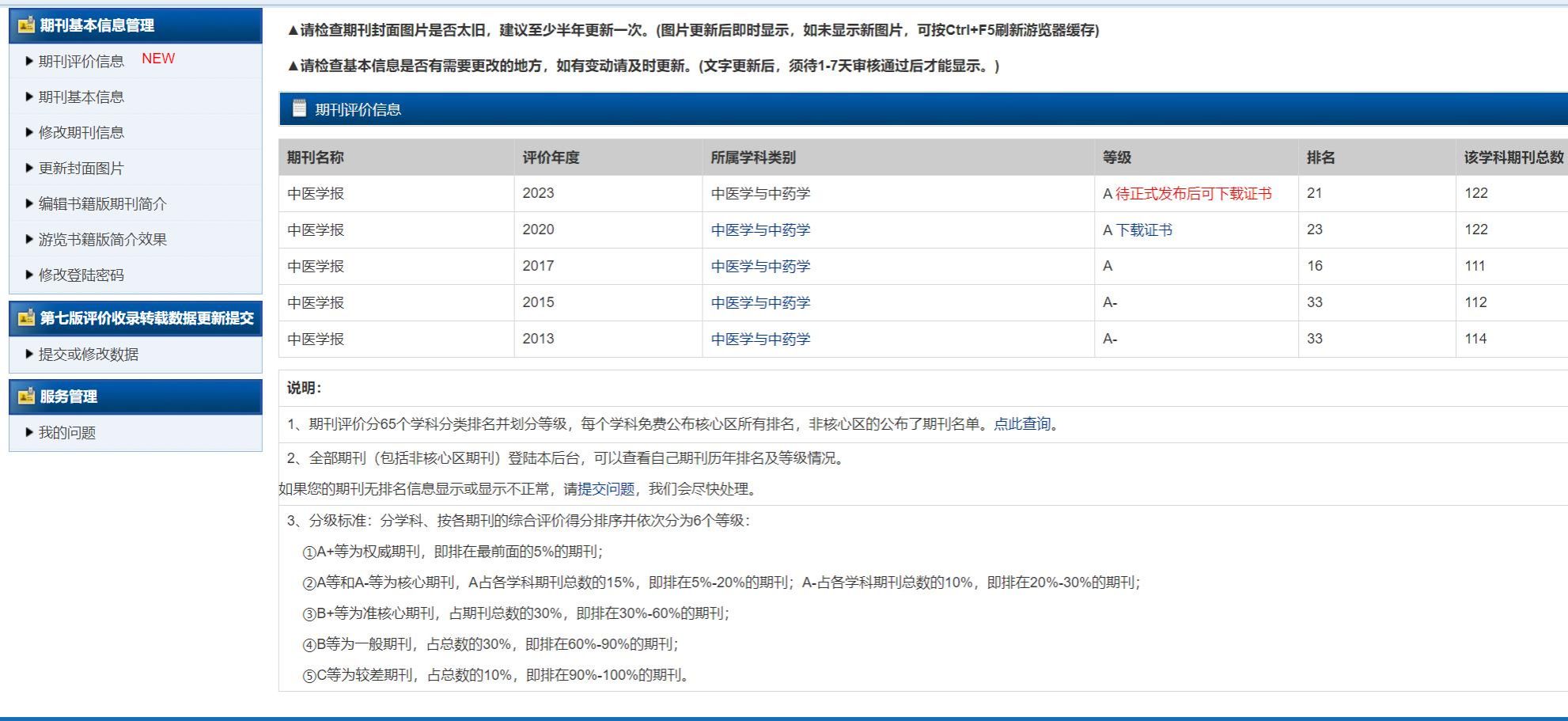The image size is (1568, 721).
Task: Open 中医学与中药学 link in 2013 row
Action: [x=760, y=339]
